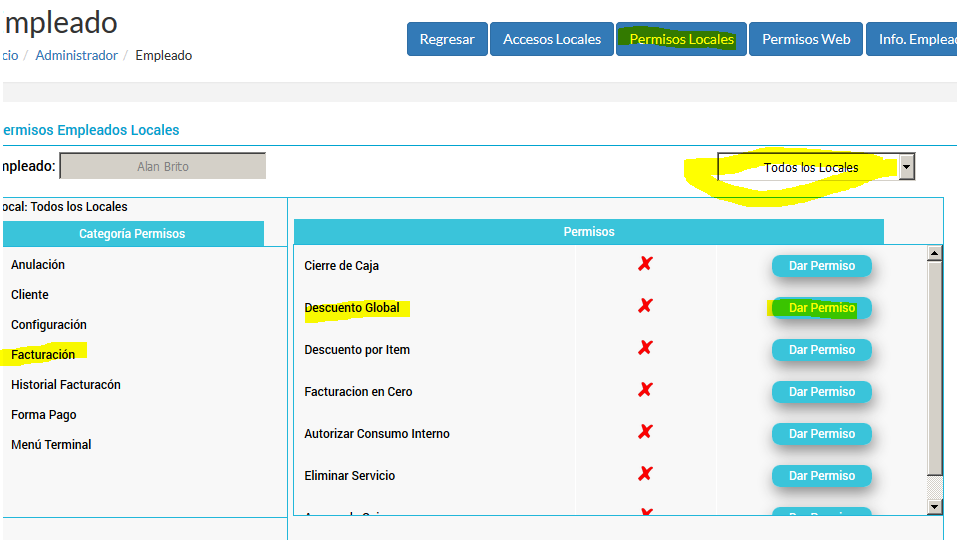Grant permission for Eliminar Servicio
Image resolution: width=957 pixels, height=540 pixels.
[x=822, y=476]
